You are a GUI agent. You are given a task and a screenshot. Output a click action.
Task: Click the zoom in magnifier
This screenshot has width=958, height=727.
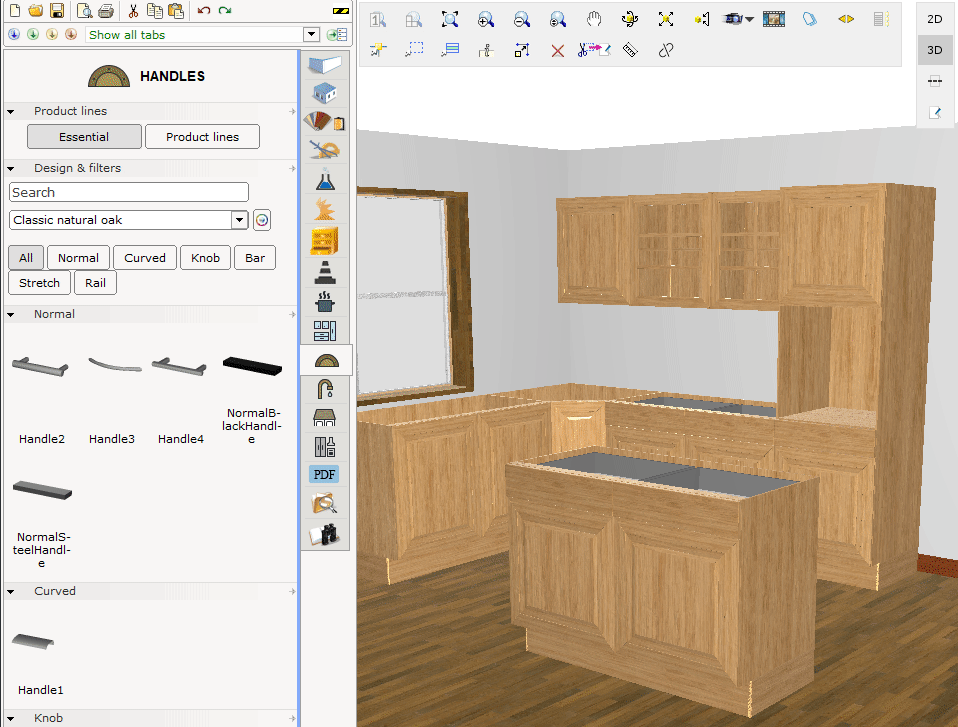486,20
